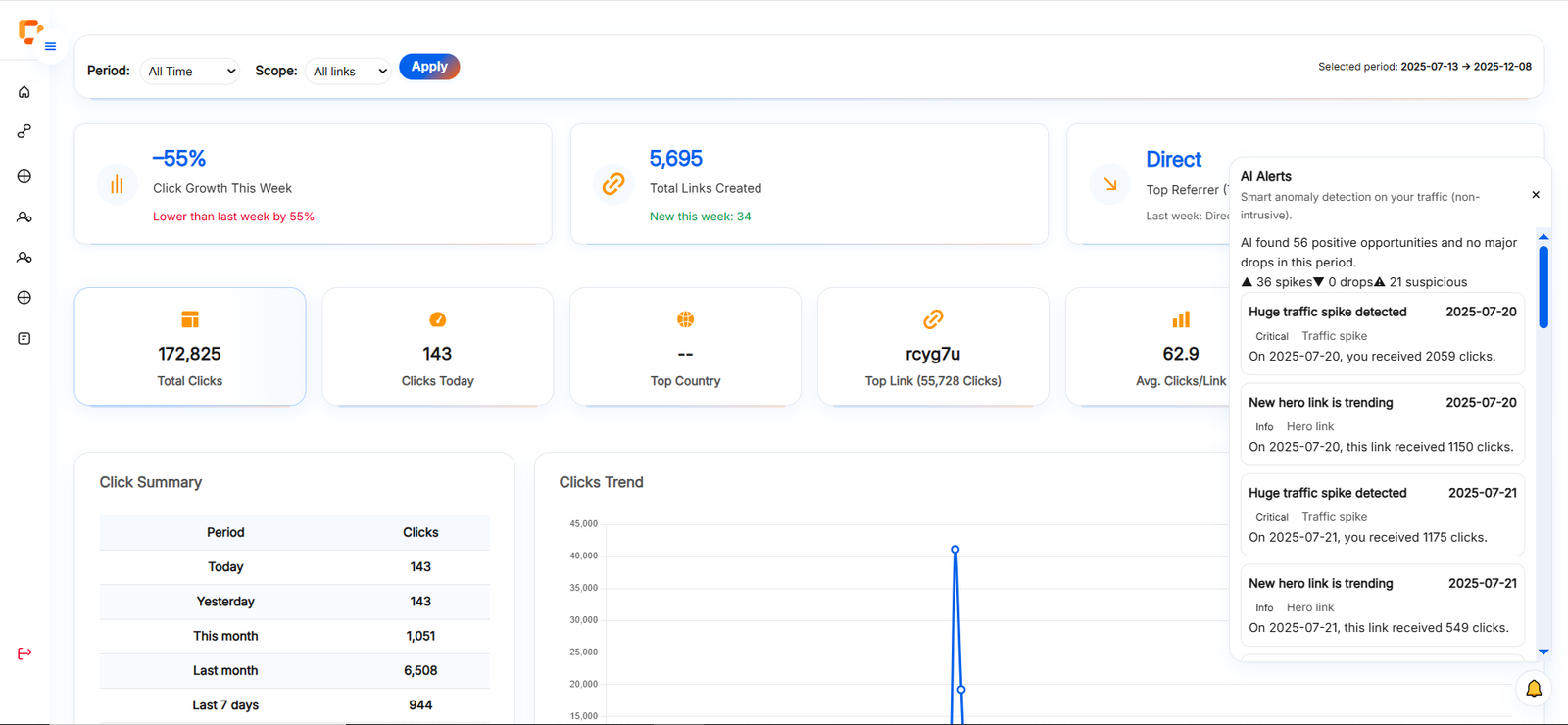Toggle the hamburger menu button
1568x725 pixels.
(x=50, y=46)
